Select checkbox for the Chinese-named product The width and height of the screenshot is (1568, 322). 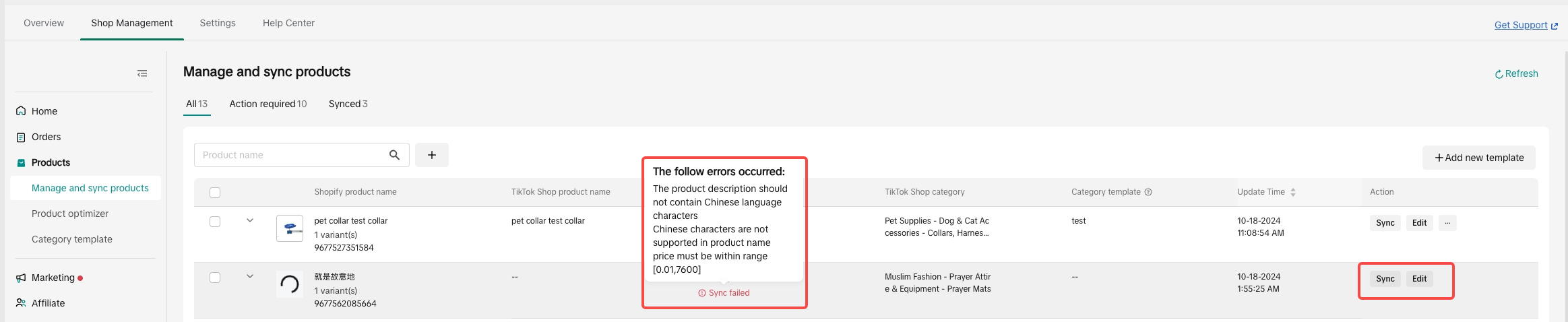[215, 278]
